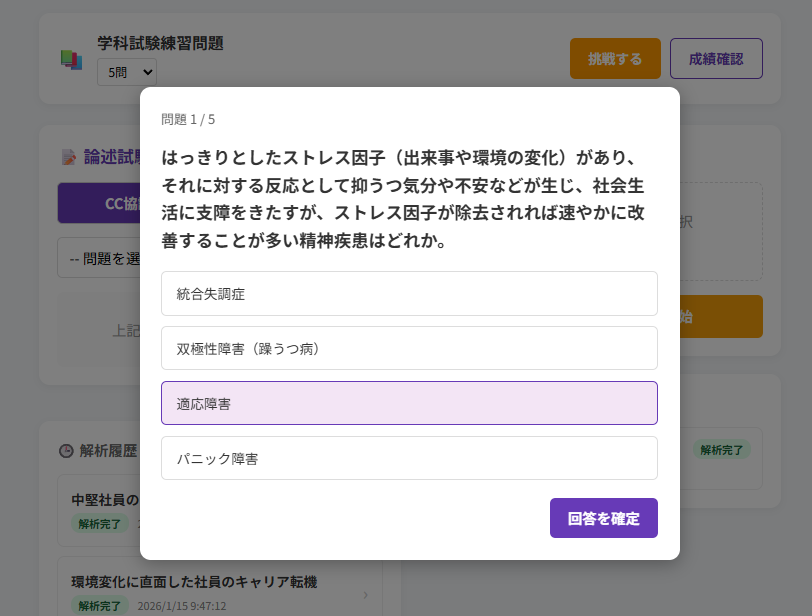Open the 5問 question count dropdown
812x616 pixels.
pyautogui.click(x=126, y=72)
